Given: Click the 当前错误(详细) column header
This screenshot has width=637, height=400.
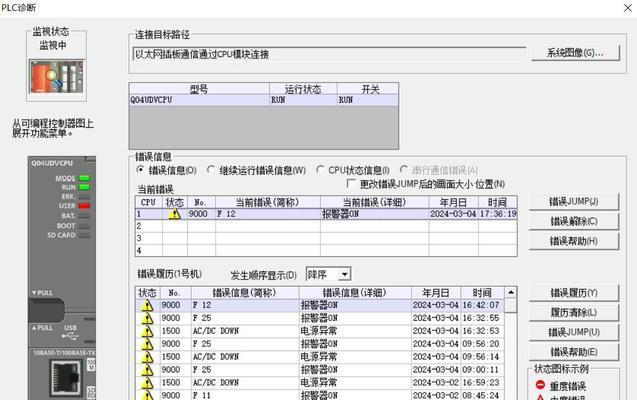Looking at the screenshot, I should [x=374, y=202].
